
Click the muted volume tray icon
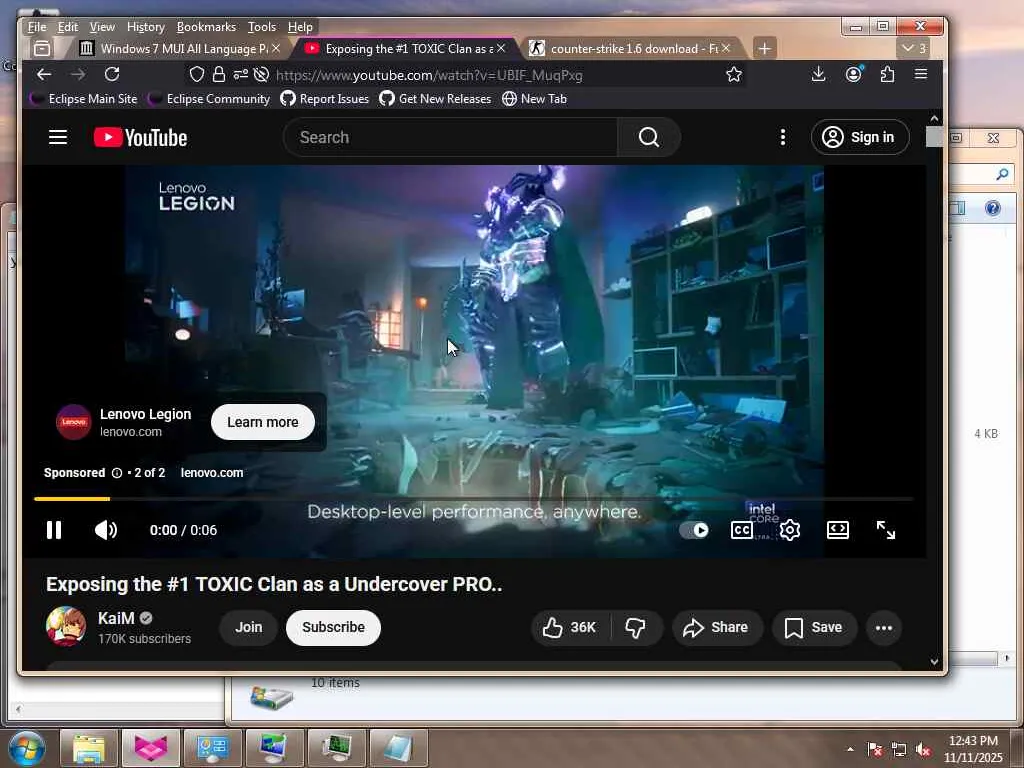click(923, 750)
